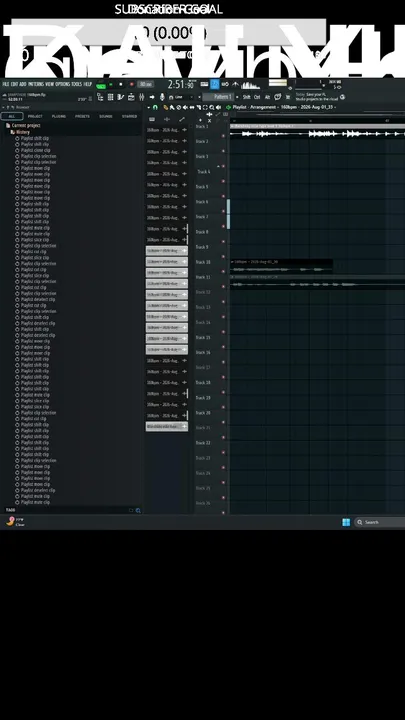The height and width of the screenshot is (720, 405).
Task: Select the playlist Zoom magnifier tool
Action: pos(212,107)
